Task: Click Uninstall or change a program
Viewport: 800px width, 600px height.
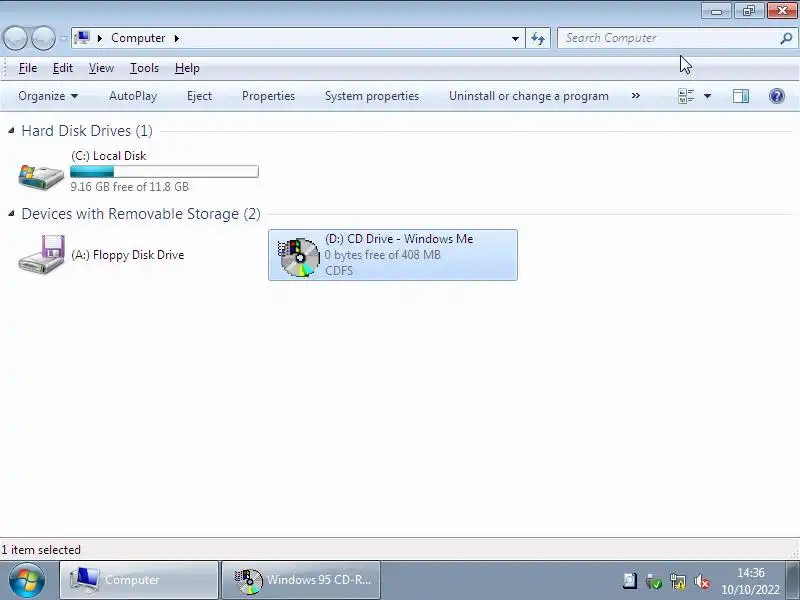Action: pyautogui.click(x=529, y=96)
